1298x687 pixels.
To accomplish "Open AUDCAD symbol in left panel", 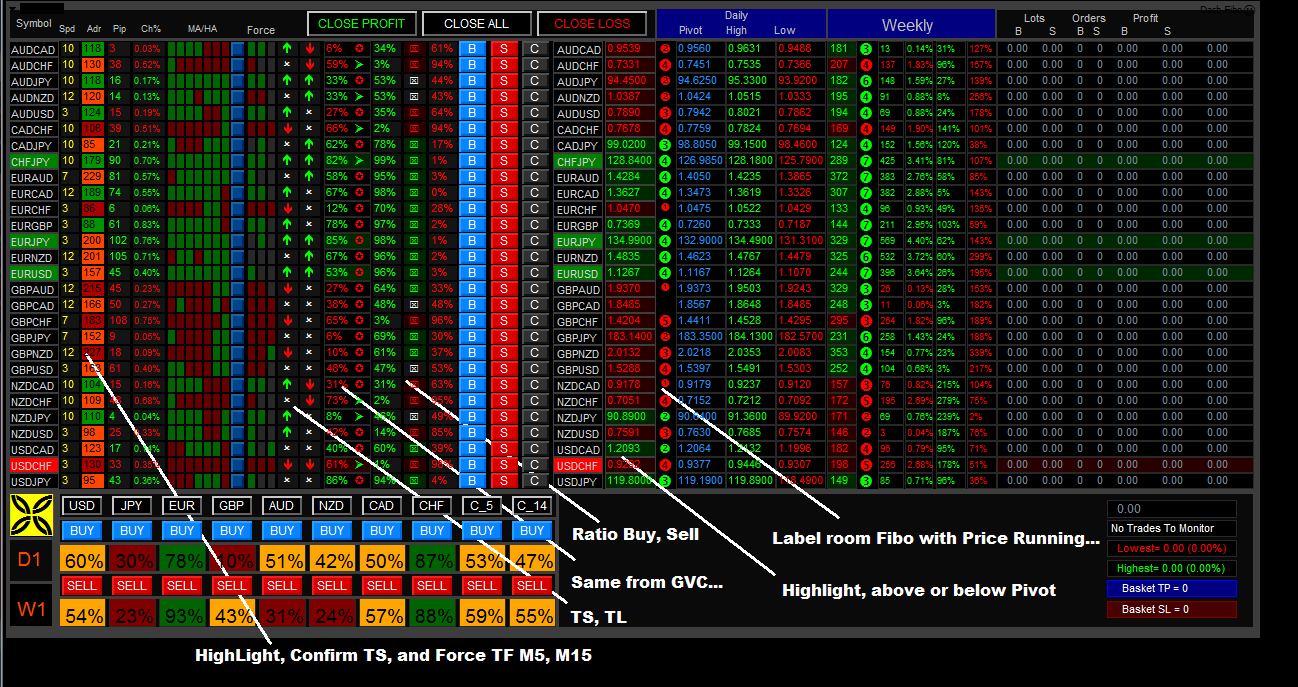I will 33,49.
